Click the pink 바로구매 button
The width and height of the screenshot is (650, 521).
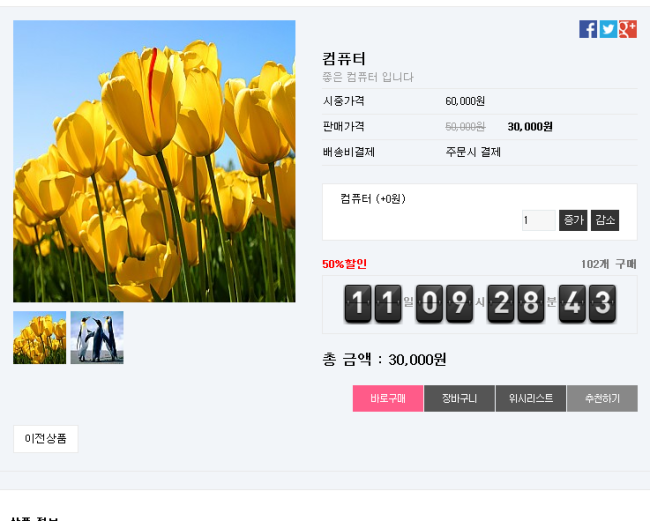(x=388, y=398)
